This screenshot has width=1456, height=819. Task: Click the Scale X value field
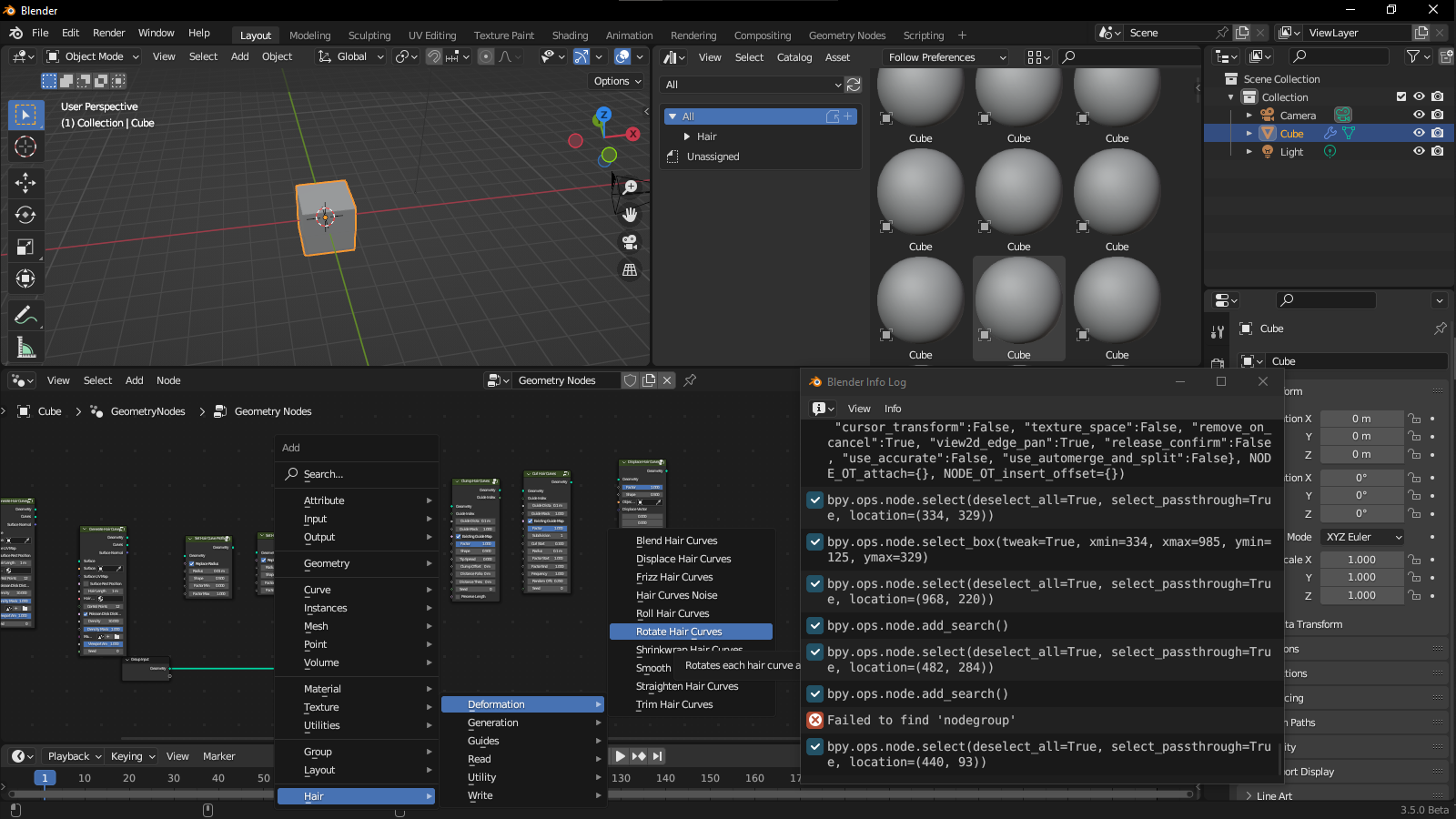(x=1361, y=560)
